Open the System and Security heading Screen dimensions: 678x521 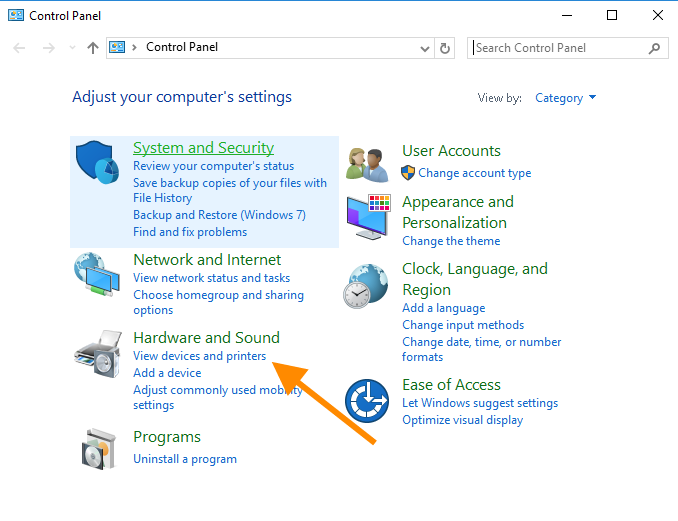tap(203, 148)
